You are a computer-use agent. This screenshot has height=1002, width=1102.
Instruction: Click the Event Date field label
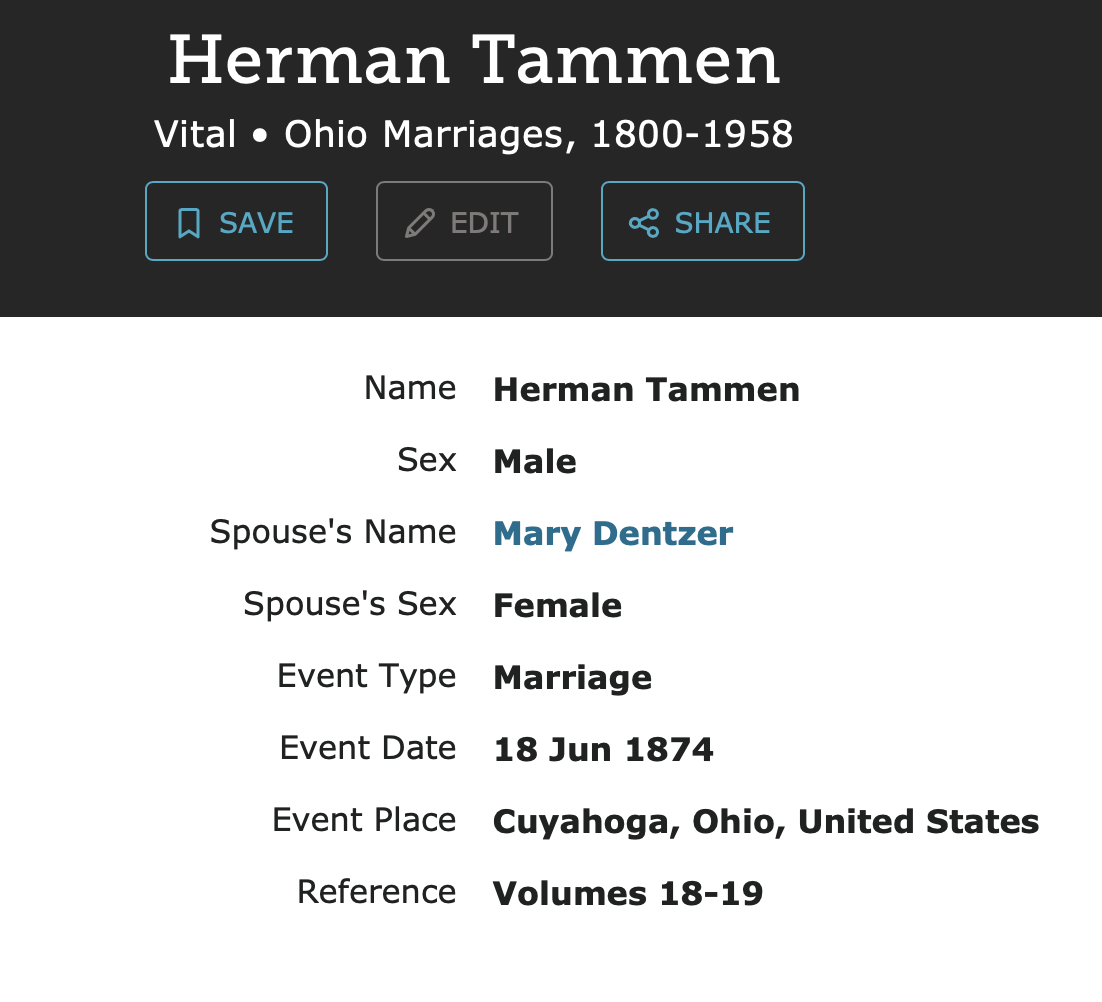(368, 748)
